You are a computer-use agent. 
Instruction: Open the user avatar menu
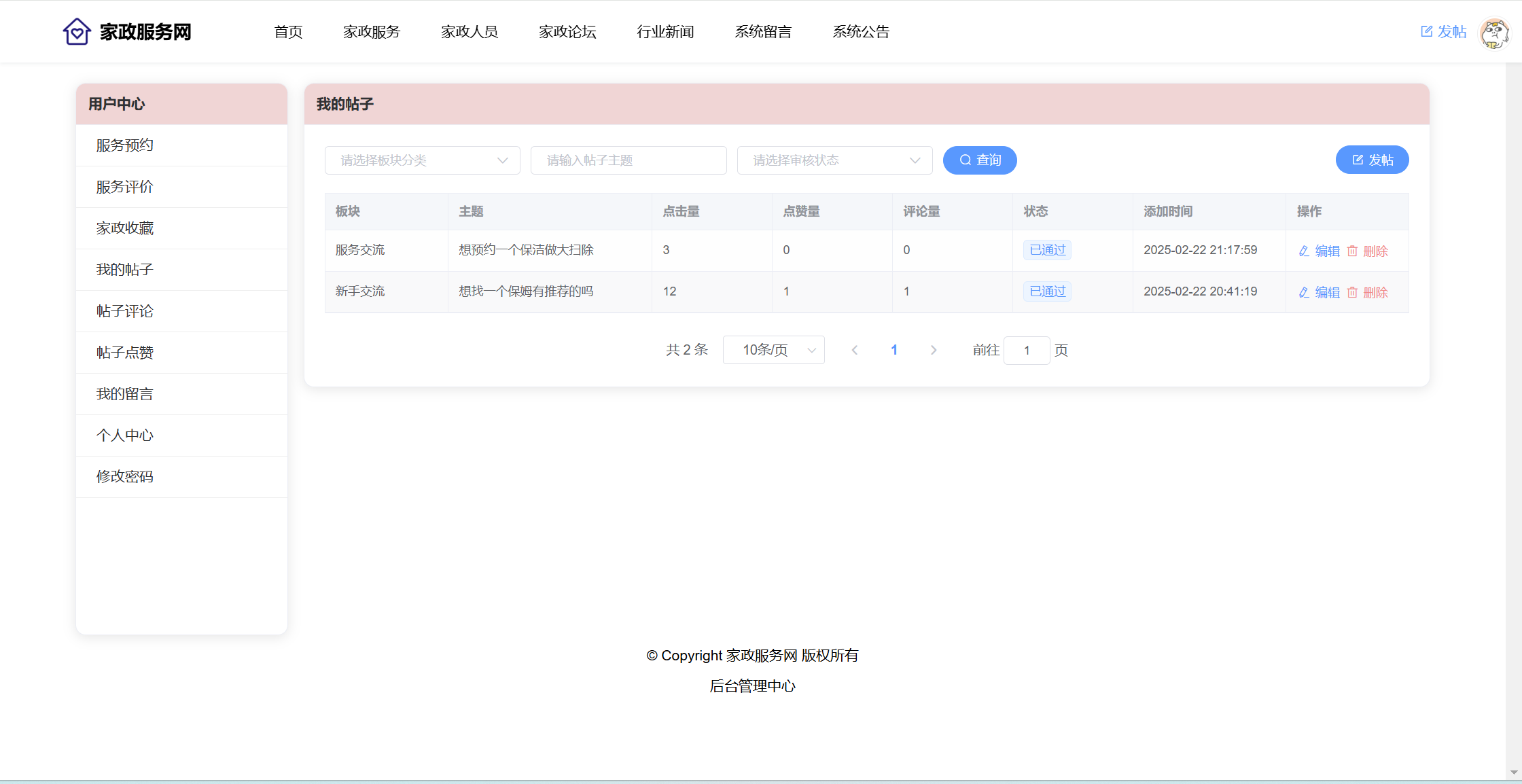1494,33
